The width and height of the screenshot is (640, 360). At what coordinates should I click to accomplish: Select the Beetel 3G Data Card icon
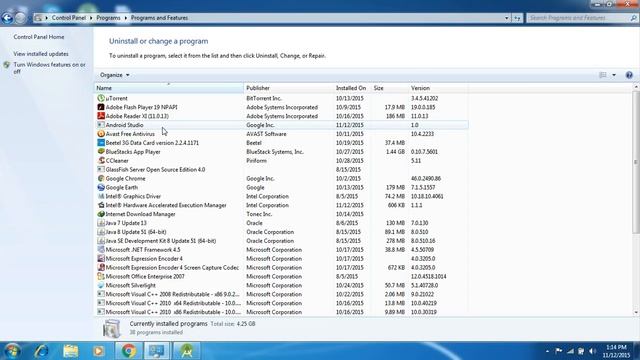click(x=101, y=143)
